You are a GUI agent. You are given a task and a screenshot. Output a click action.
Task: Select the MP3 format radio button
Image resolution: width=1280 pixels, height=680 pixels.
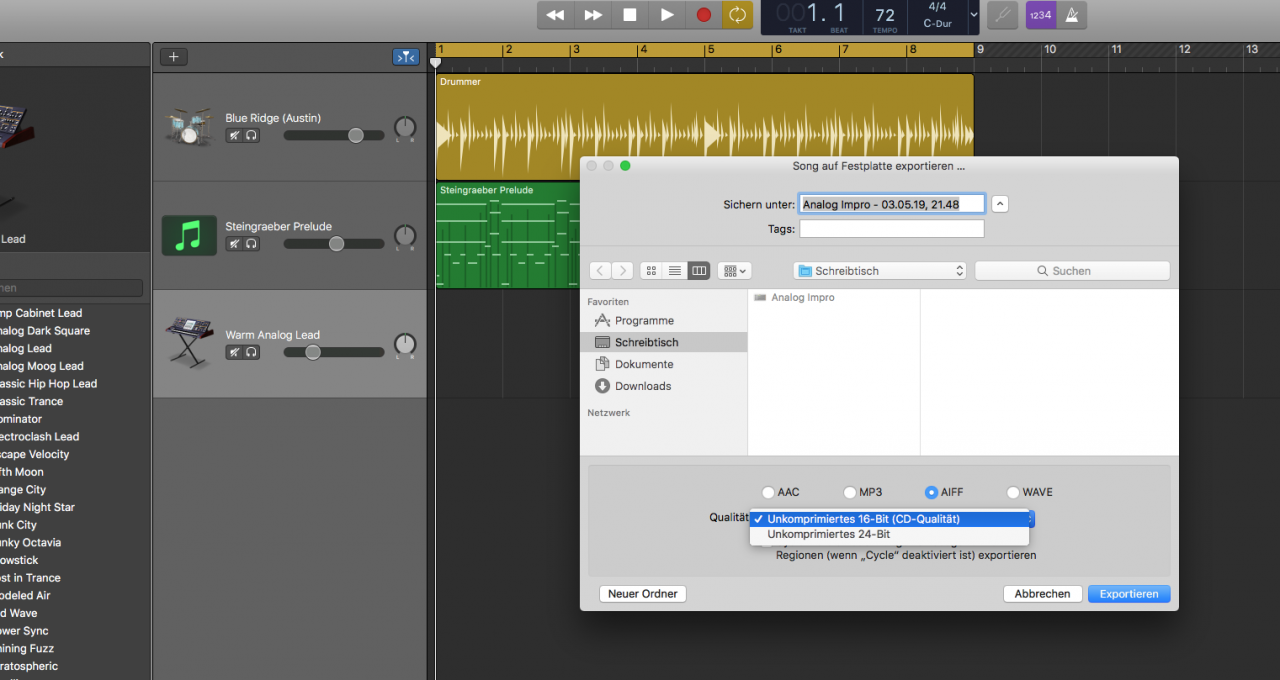point(850,492)
